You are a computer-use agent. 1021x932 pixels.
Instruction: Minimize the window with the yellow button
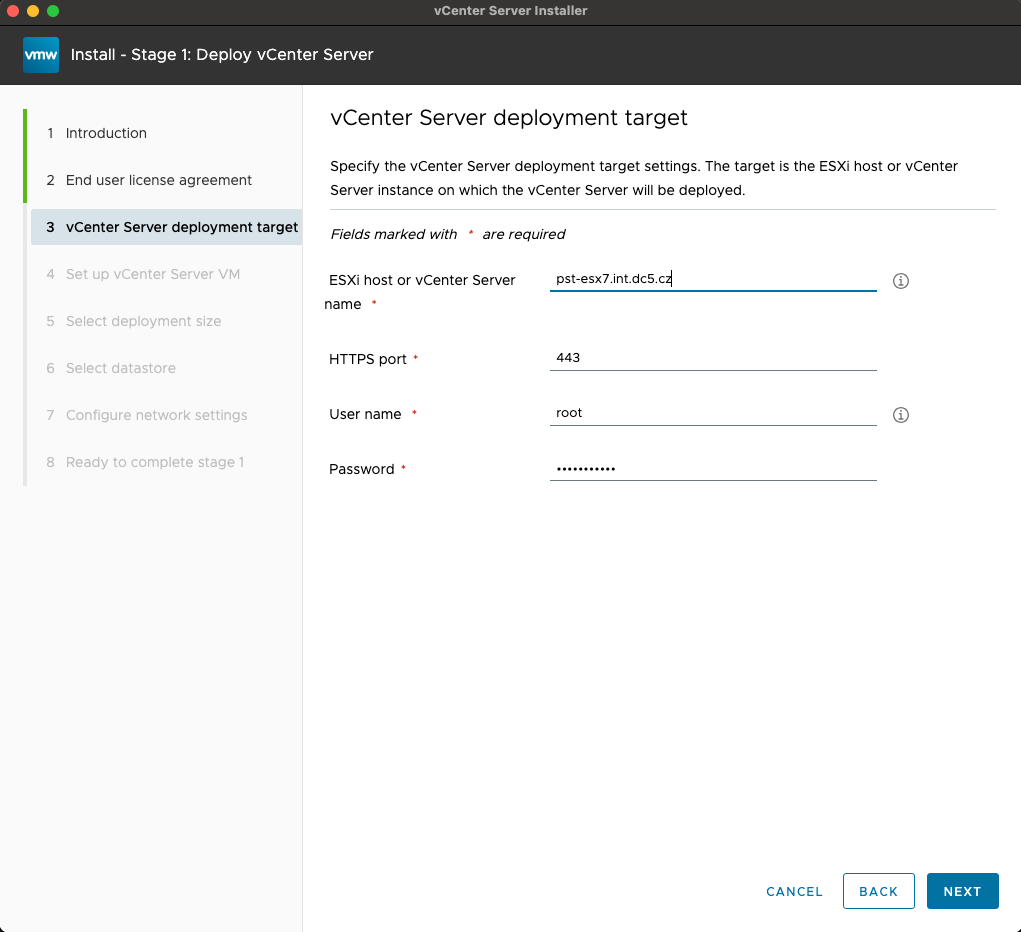(x=33, y=10)
